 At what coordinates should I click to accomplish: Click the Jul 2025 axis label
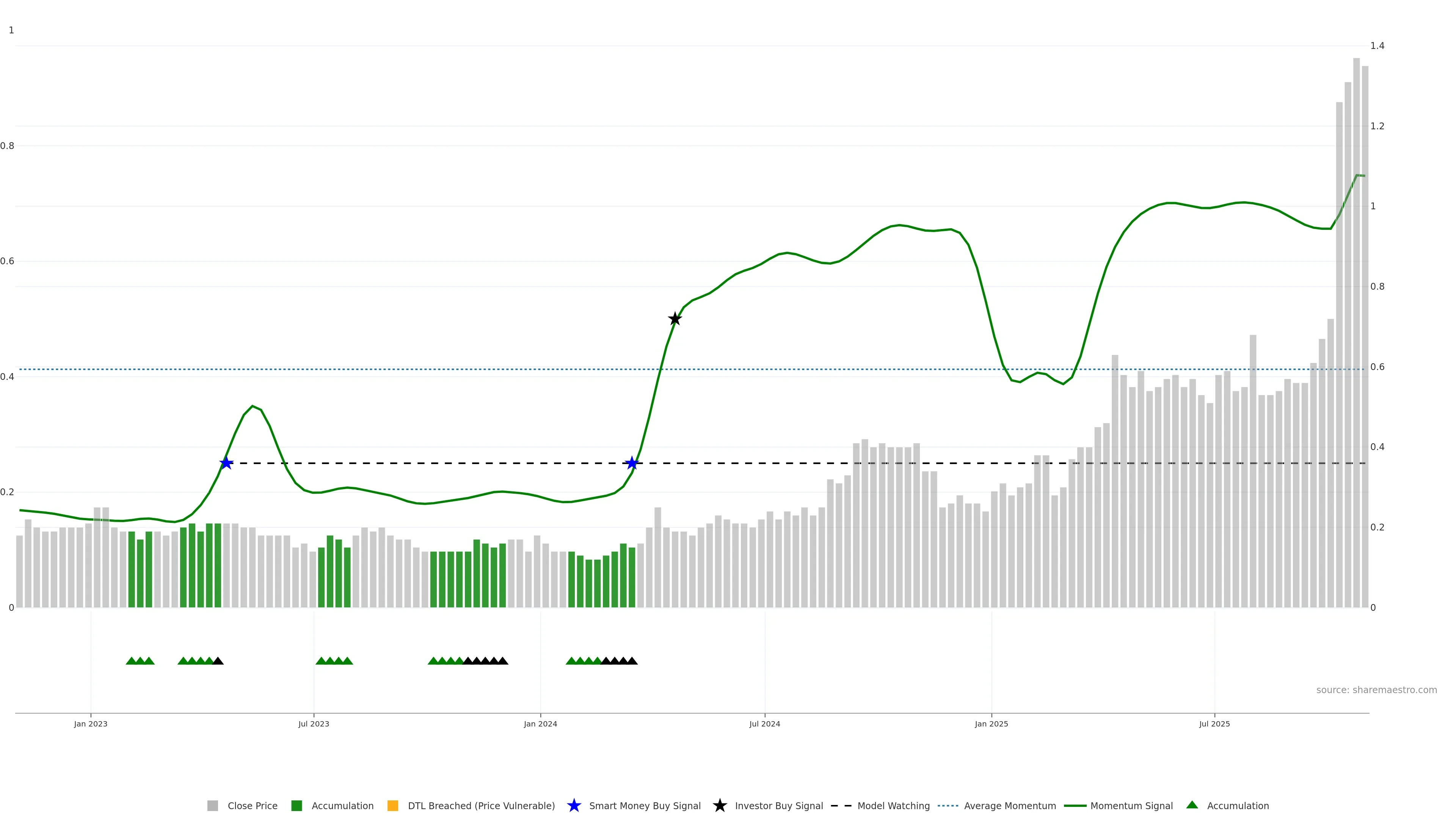1214,723
